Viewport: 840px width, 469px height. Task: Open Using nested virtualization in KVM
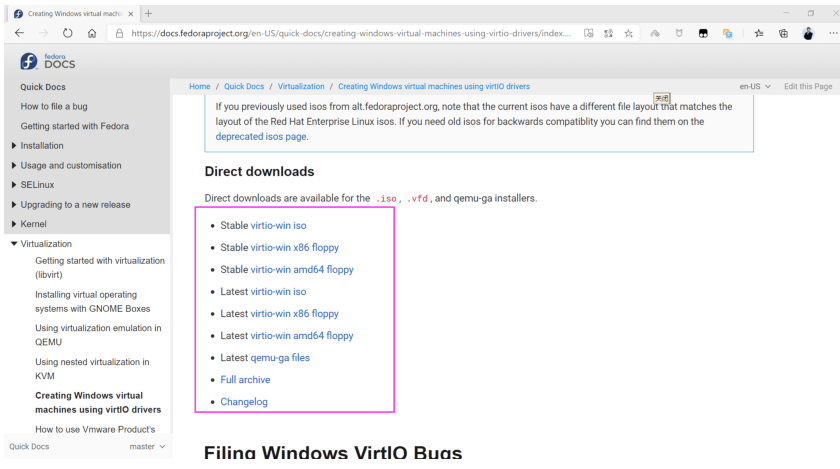(92, 369)
